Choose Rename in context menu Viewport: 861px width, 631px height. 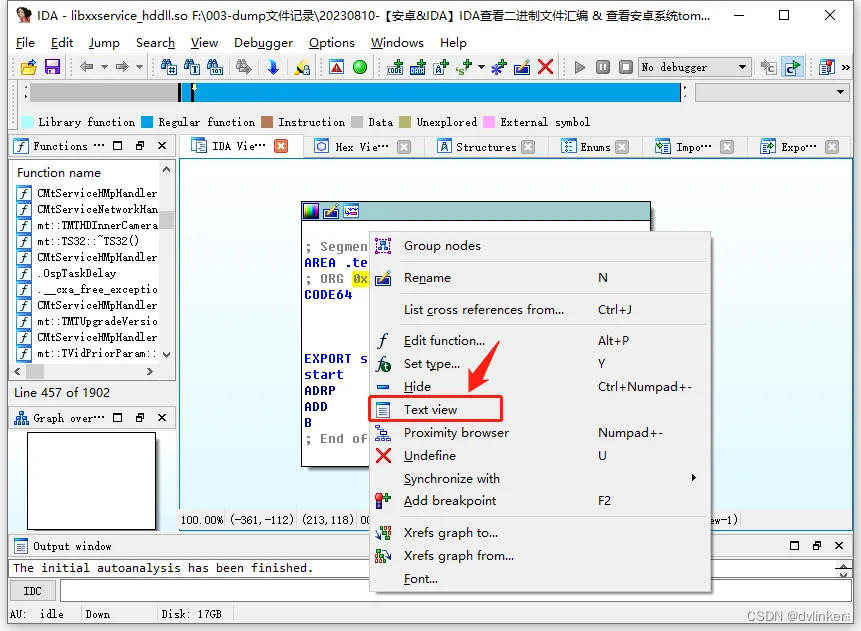click(x=427, y=278)
